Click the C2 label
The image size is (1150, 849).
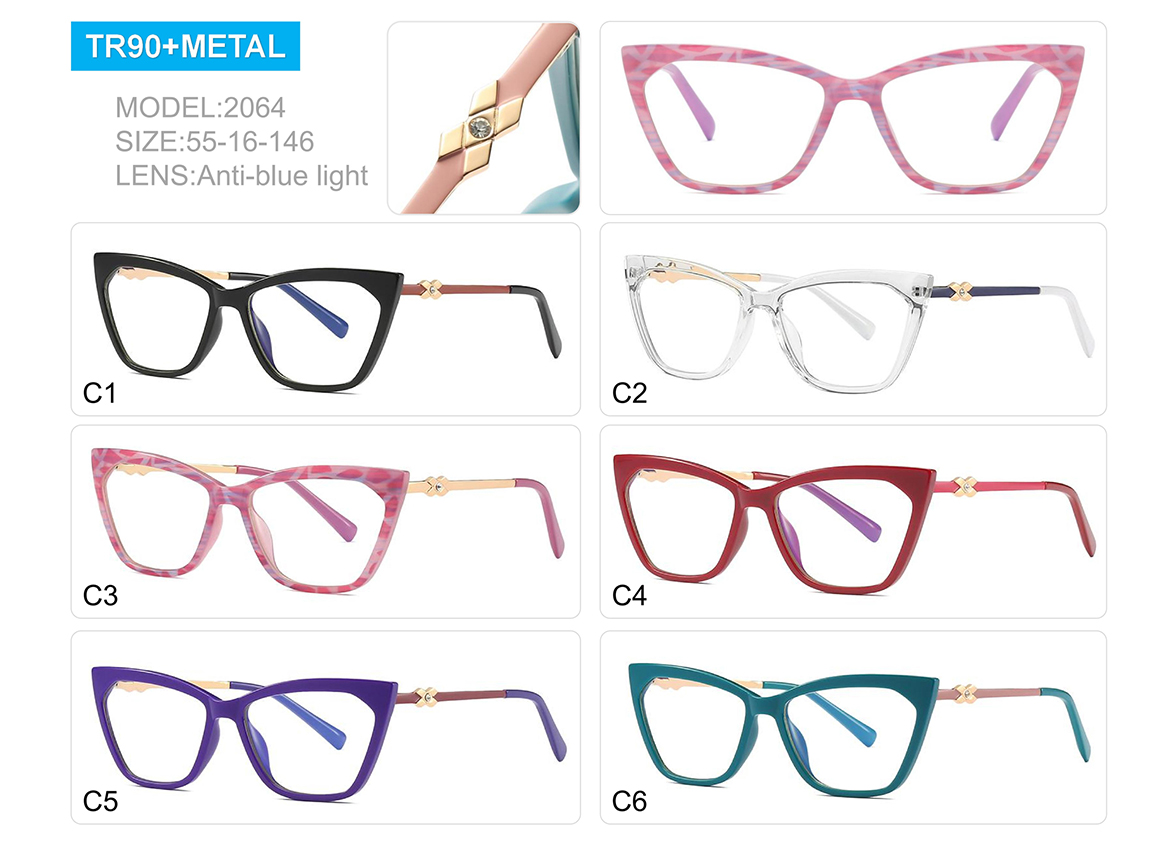pyautogui.click(x=629, y=394)
